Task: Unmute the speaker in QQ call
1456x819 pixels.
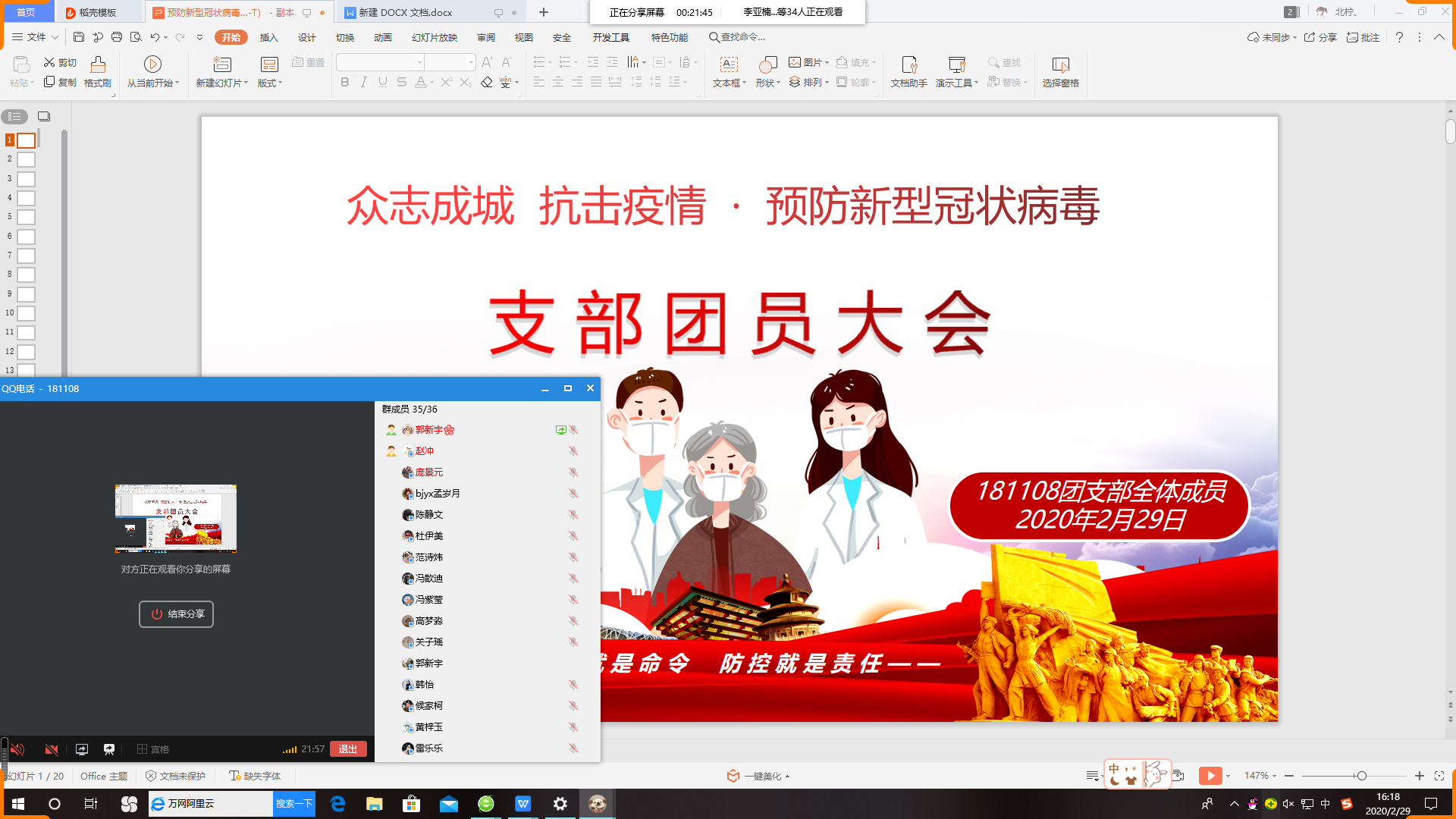Action: point(17,749)
